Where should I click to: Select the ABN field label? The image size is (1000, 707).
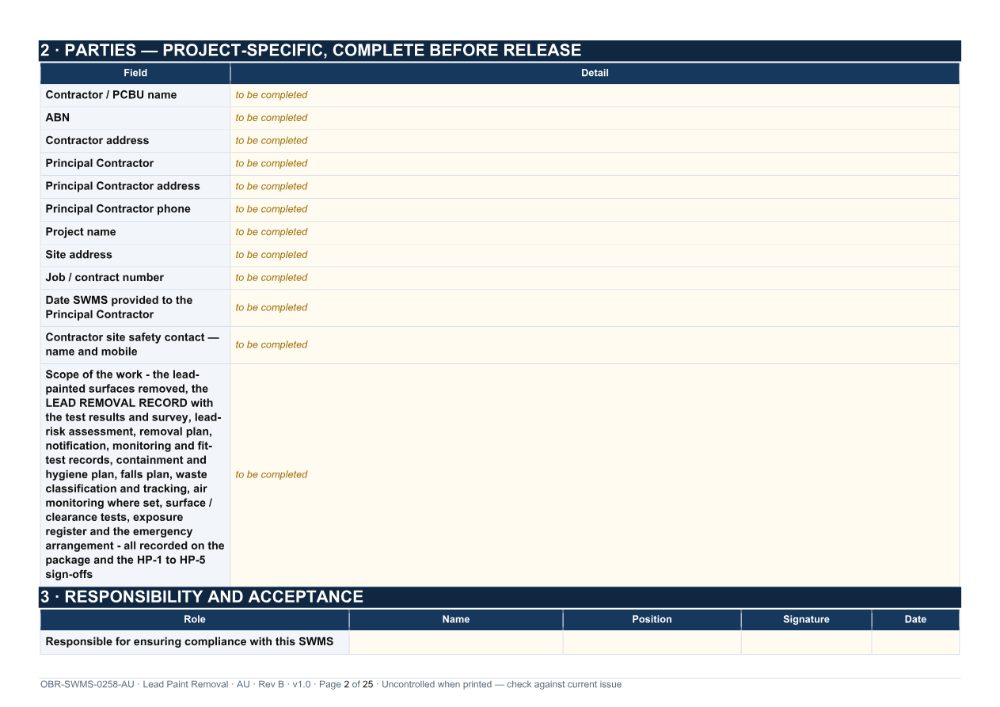(x=57, y=117)
